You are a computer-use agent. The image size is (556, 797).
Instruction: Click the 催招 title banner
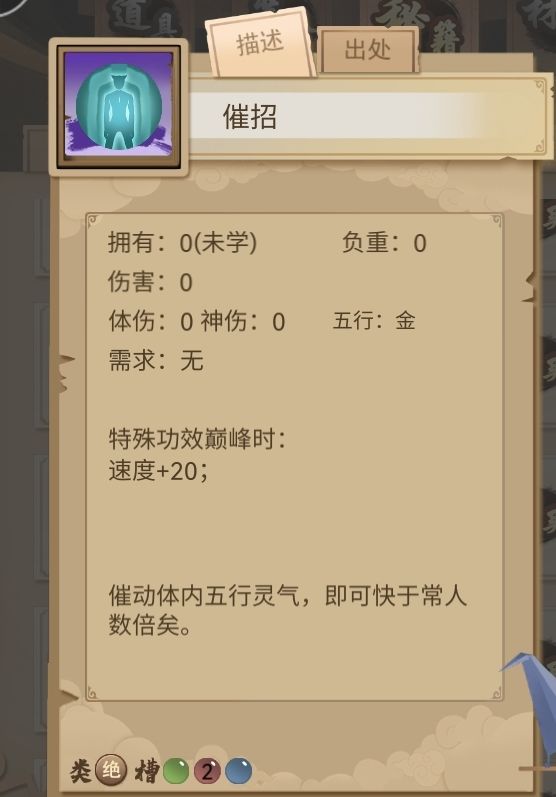pyautogui.click(x=368, y=116)
